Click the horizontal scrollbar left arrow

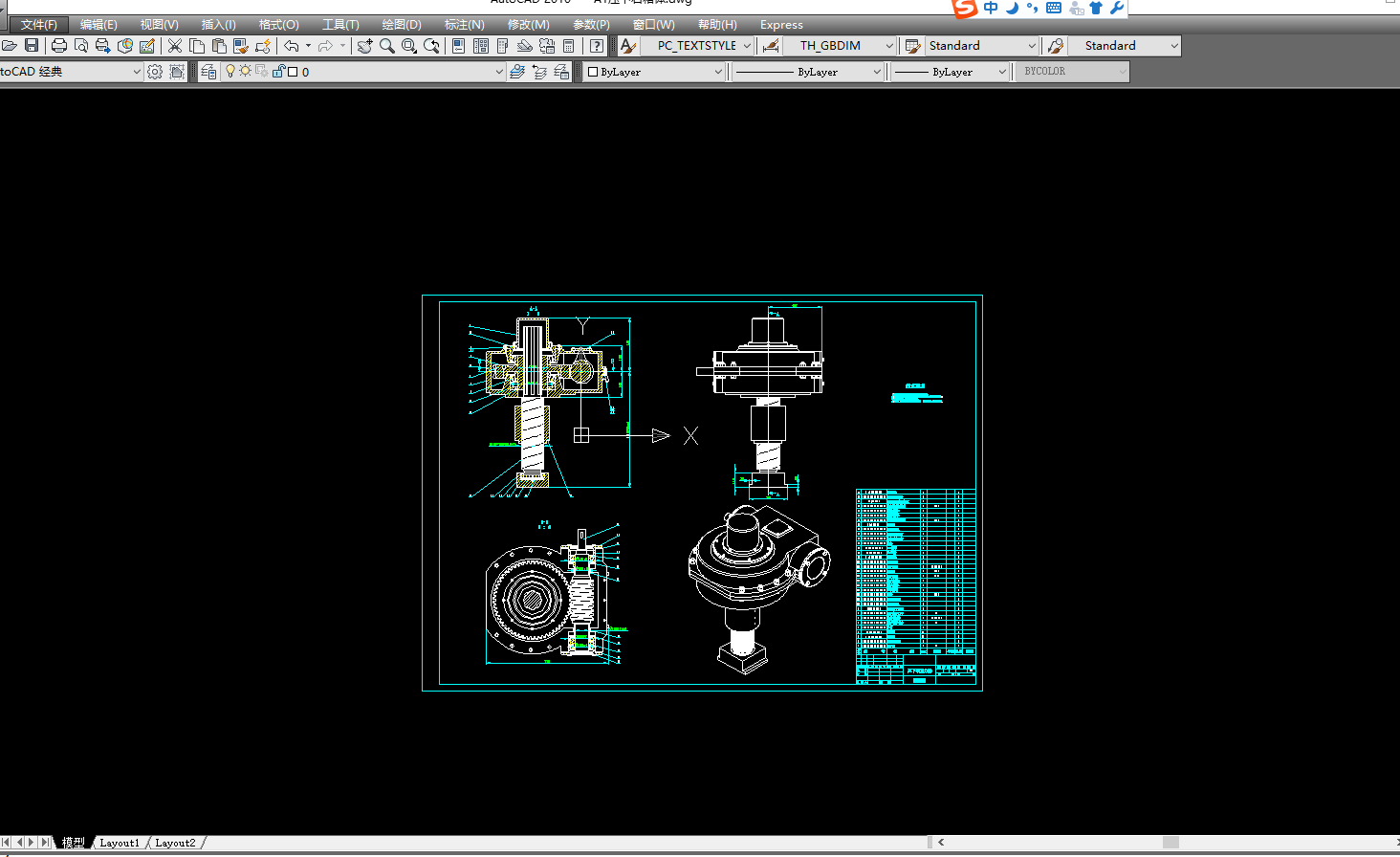[941, 843]
